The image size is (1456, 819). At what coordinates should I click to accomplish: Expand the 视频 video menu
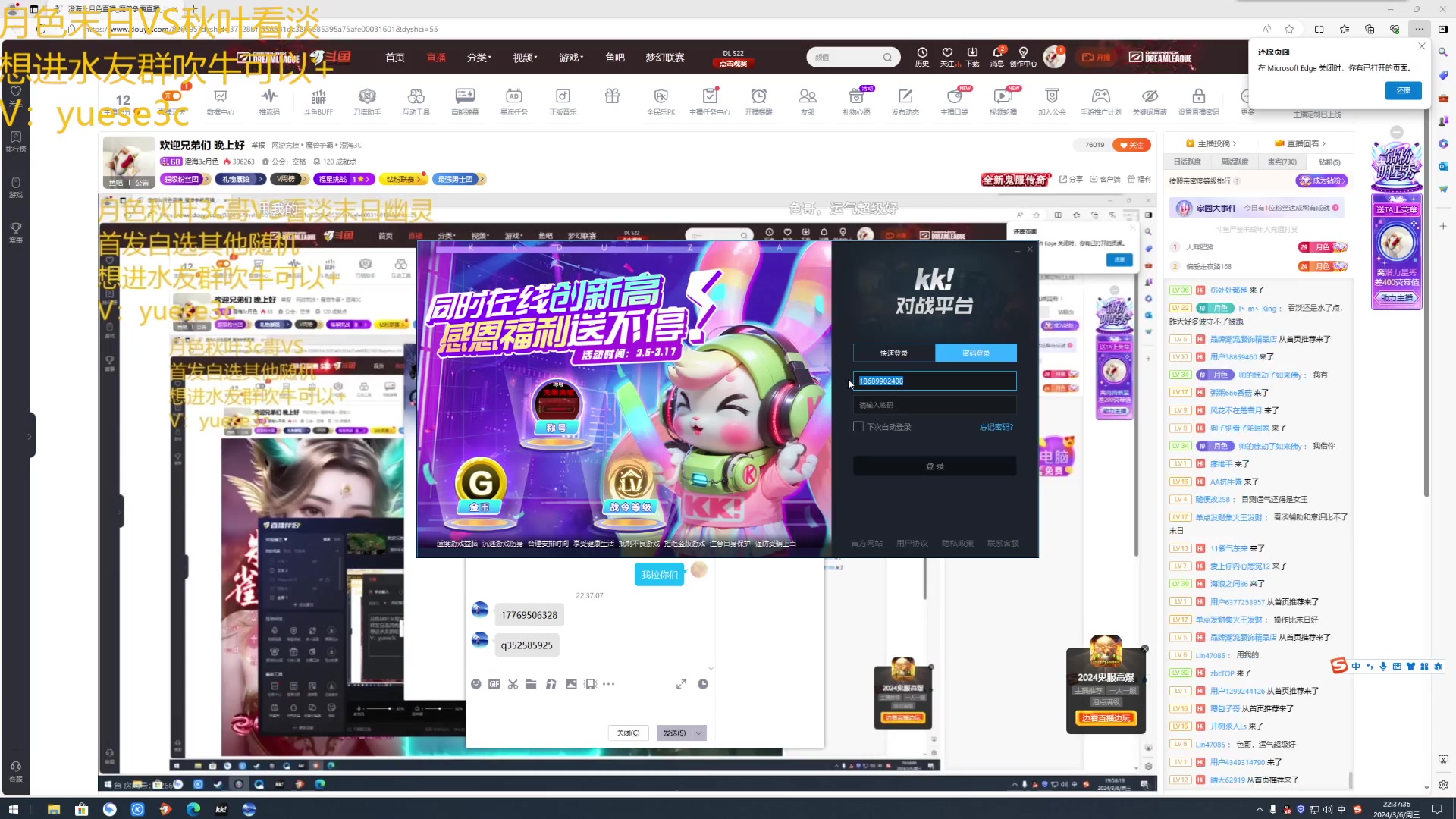coord(525,58)
